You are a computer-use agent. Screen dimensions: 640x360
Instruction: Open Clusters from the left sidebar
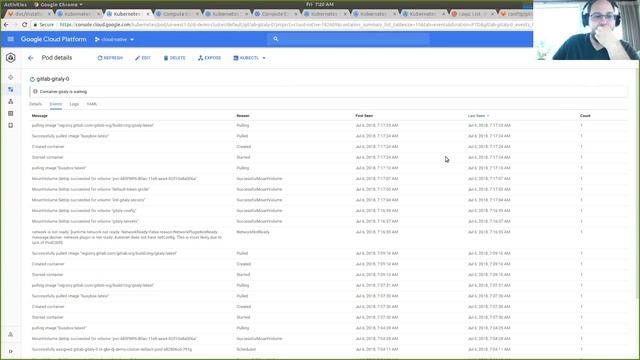click(x=11, y=77)
